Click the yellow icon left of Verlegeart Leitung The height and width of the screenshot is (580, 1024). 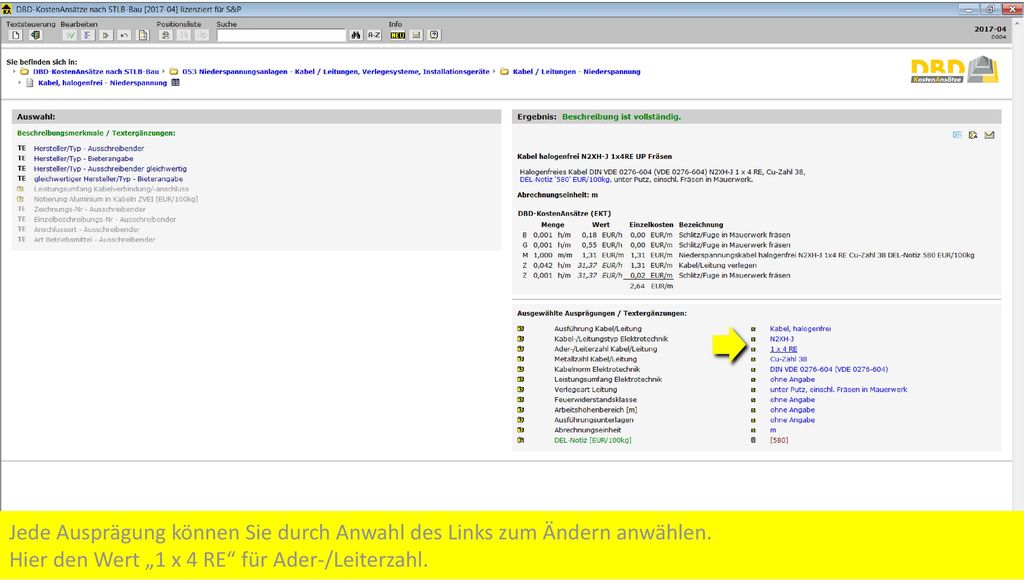click(x=520, y=389)
